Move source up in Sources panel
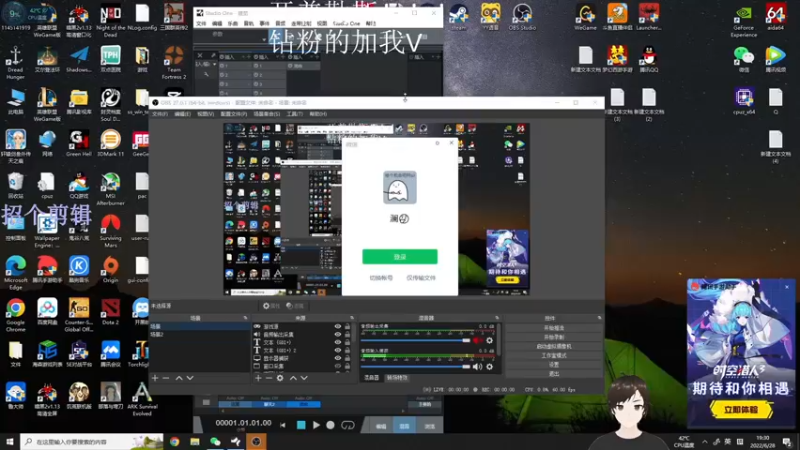The width and height of the screenshot is (800, 450). 293,378
